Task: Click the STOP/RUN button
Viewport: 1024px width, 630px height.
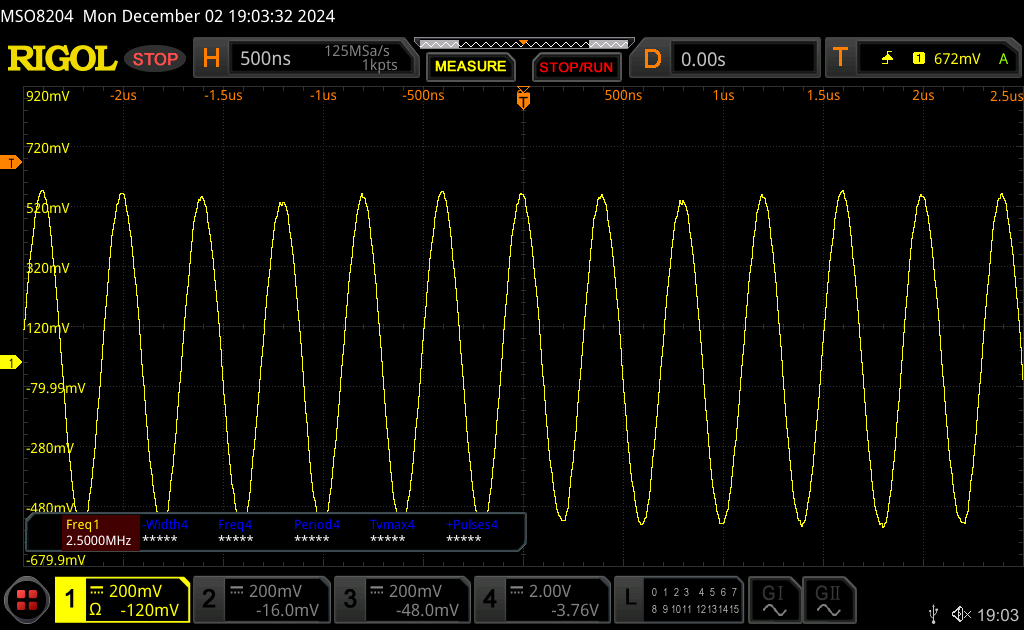Action: click(x=576, y=67)
